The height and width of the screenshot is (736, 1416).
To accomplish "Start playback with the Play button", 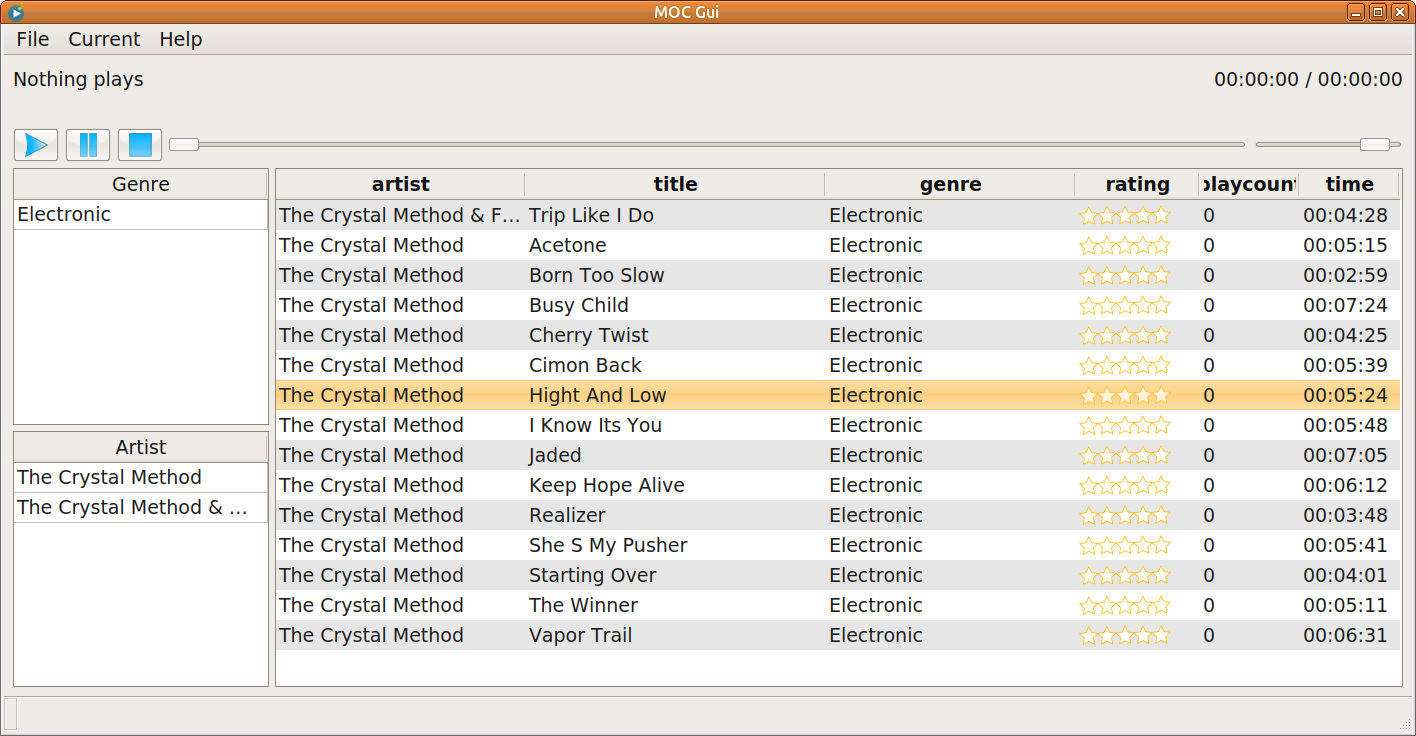I will coord(36,145).
